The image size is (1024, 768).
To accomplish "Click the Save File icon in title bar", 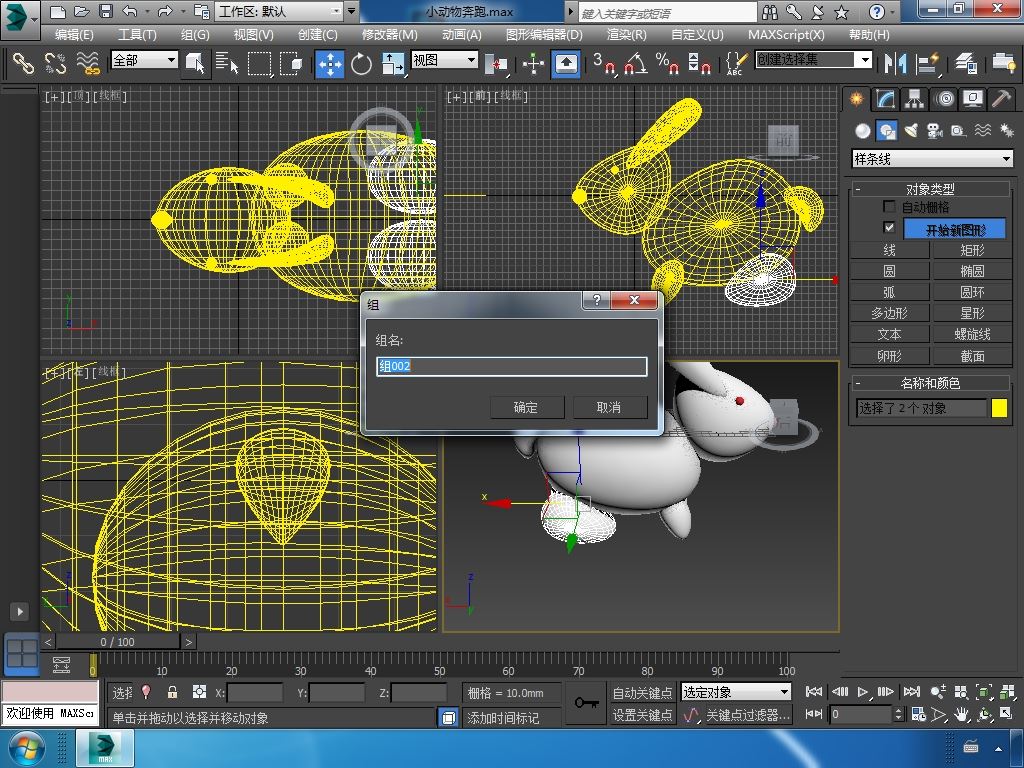I will tap(105, 11).
